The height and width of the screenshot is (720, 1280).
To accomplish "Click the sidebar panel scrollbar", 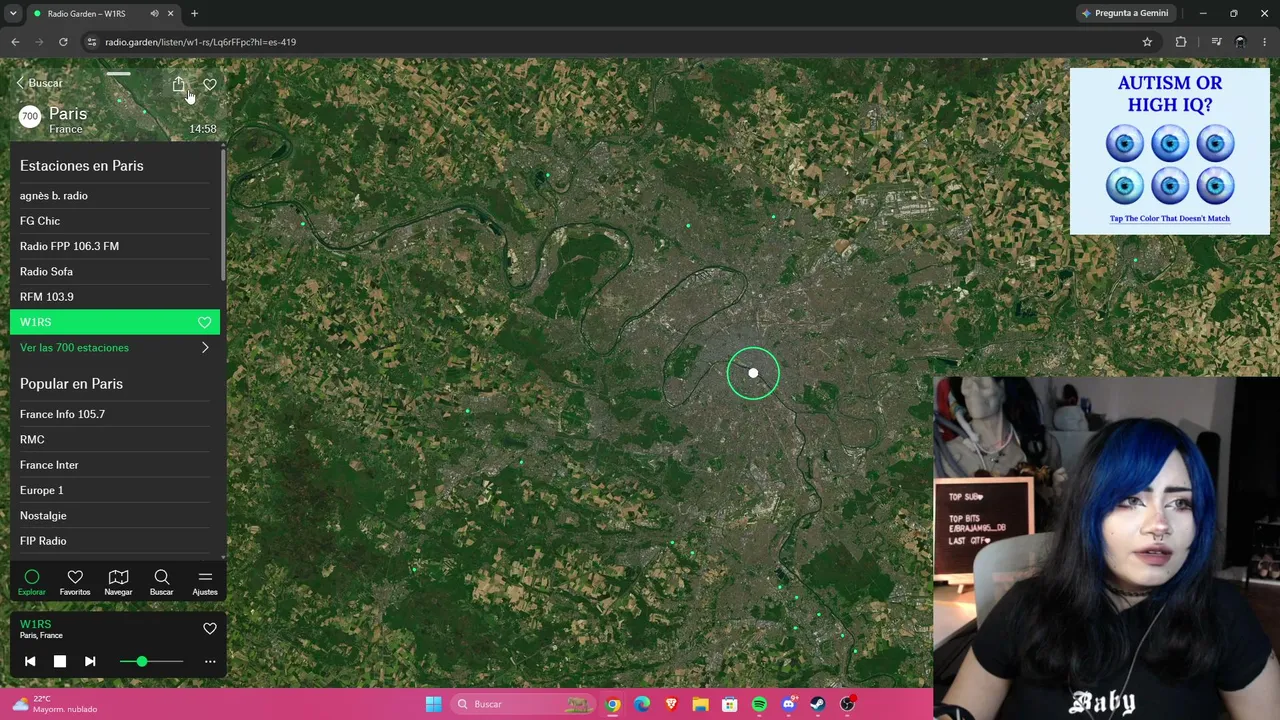I will click(x=223, y=215).
